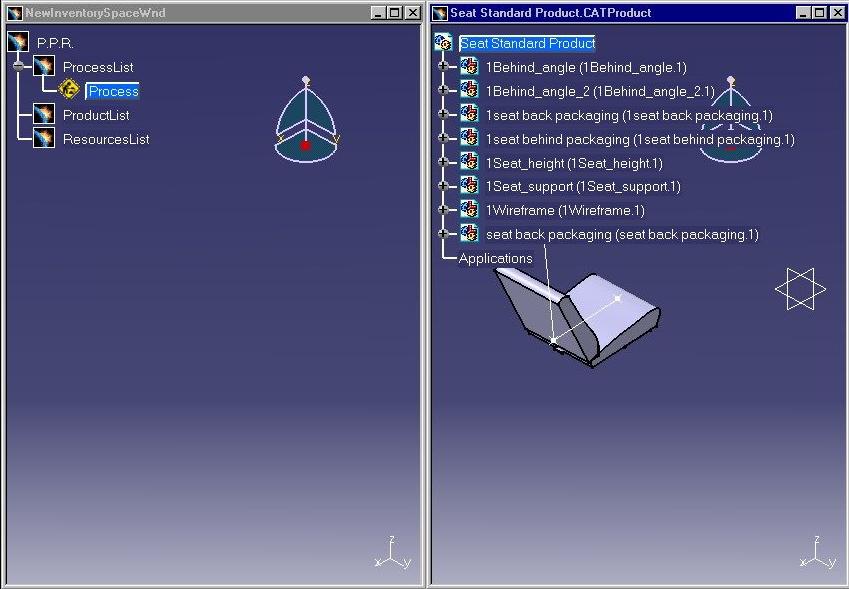Image resolution: width=849 pixels, height=589 pixels.
Task: Collapse the ProcessList node
Action: pos(19,66)
